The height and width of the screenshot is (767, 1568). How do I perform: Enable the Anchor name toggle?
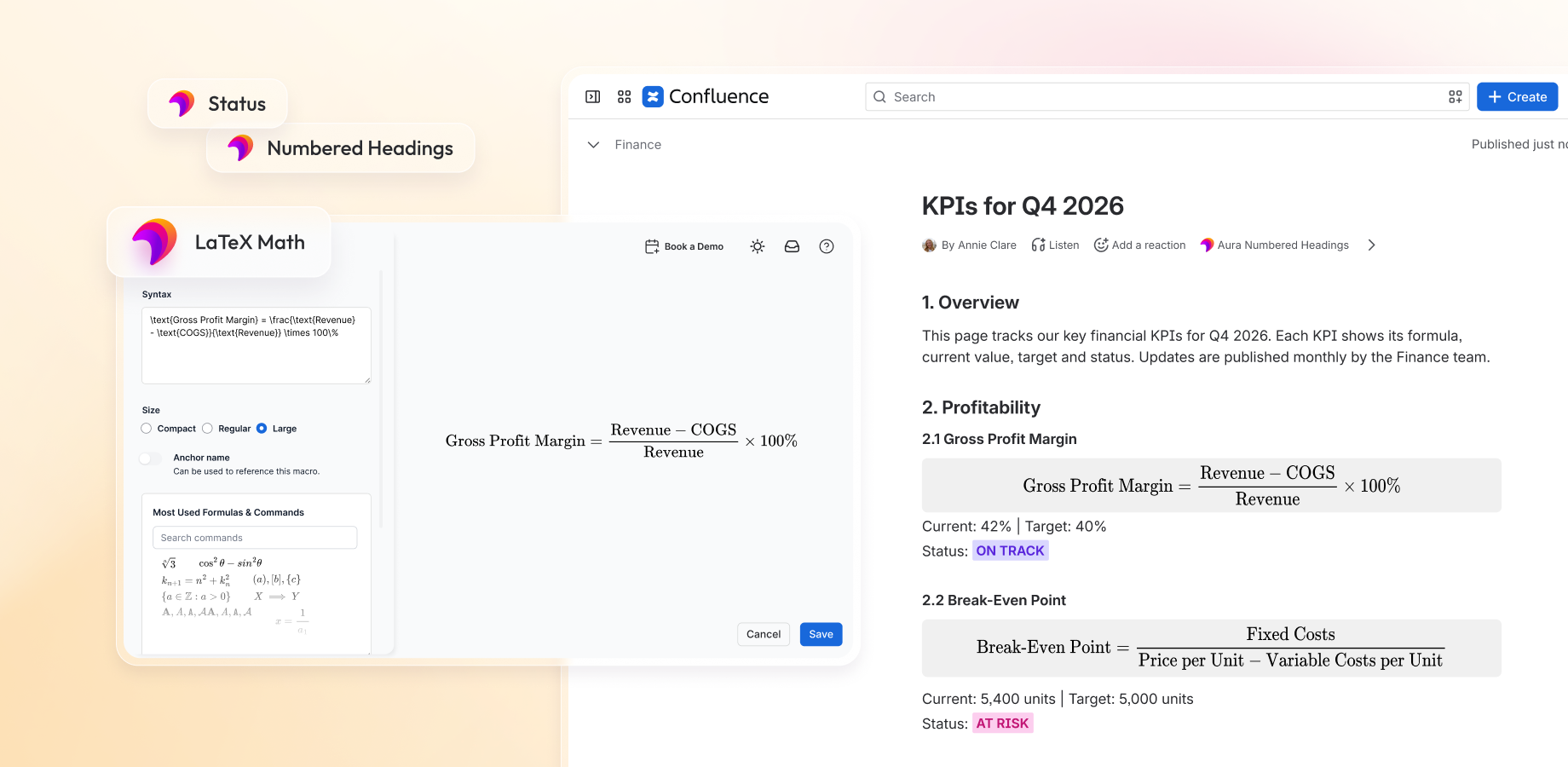tap(151, 458)
